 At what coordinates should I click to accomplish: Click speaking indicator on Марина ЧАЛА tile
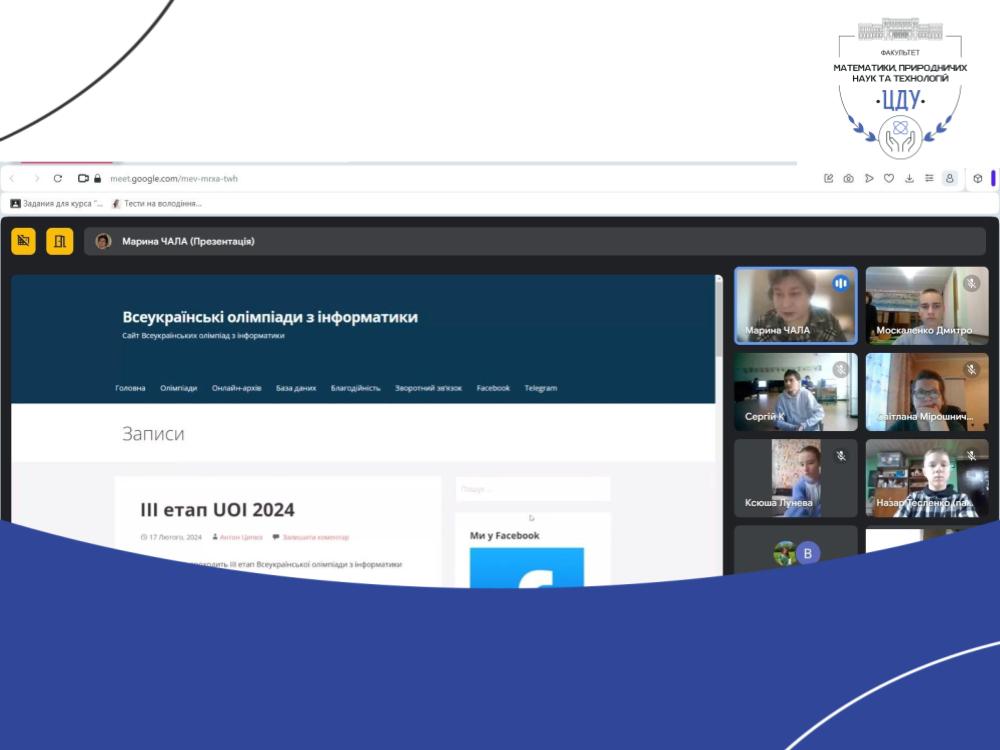(x=840, y=284)
